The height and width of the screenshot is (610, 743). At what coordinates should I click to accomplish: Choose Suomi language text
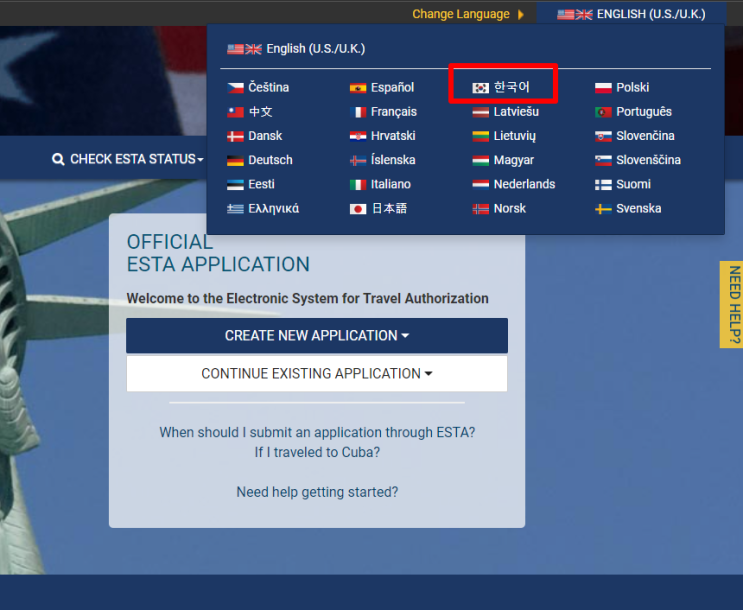[633, 184]
